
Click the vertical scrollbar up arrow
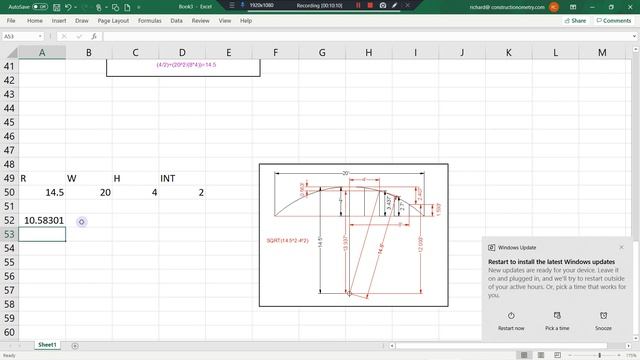[x=636, y=49]
